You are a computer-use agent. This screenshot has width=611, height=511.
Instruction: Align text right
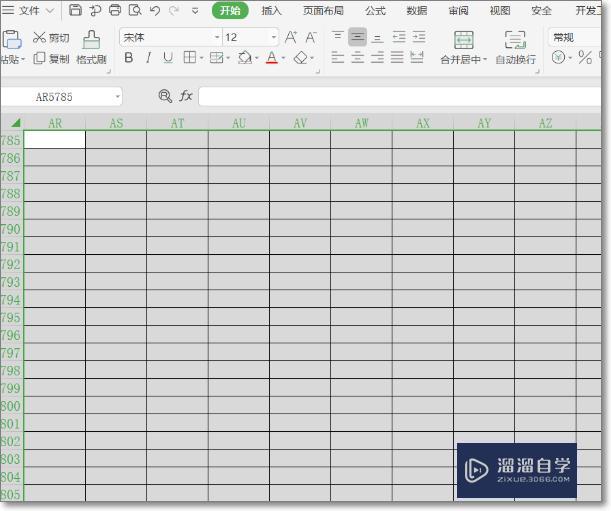click(x=377, y=58)
